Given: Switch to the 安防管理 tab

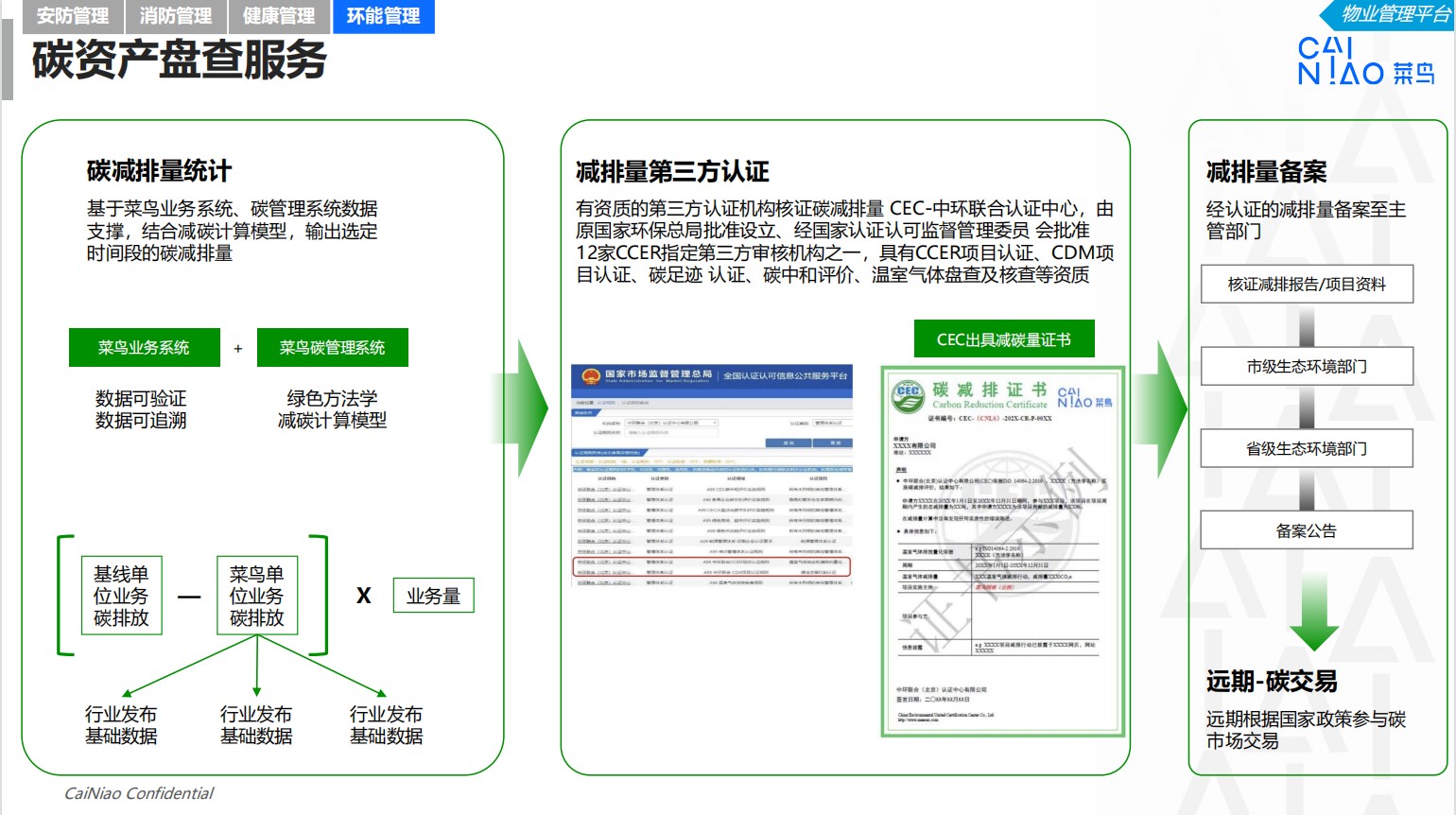Looking at the screenshot, I should (72, 16).
